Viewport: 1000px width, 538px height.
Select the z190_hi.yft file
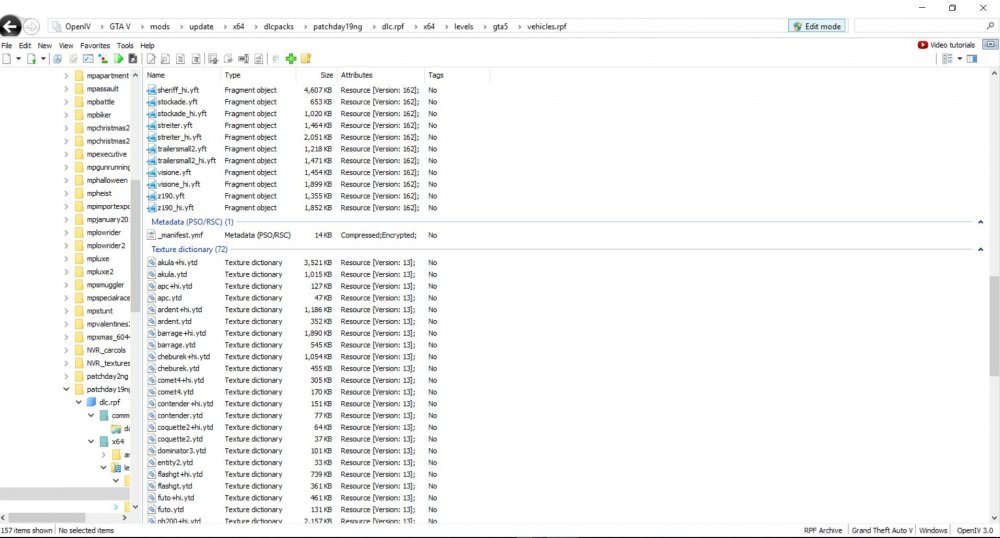pos(175,208)
